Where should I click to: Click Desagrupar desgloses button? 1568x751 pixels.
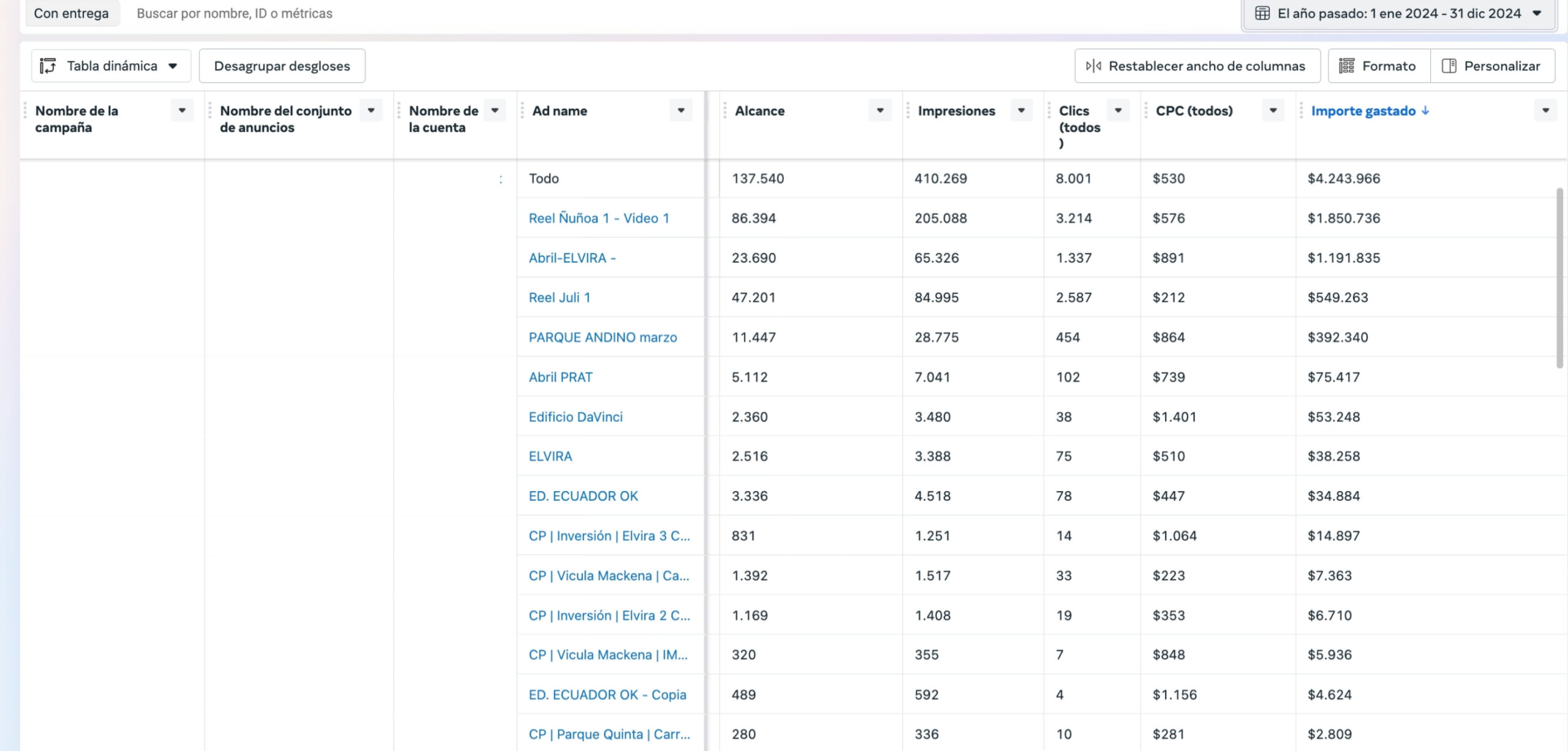[282, 66]
